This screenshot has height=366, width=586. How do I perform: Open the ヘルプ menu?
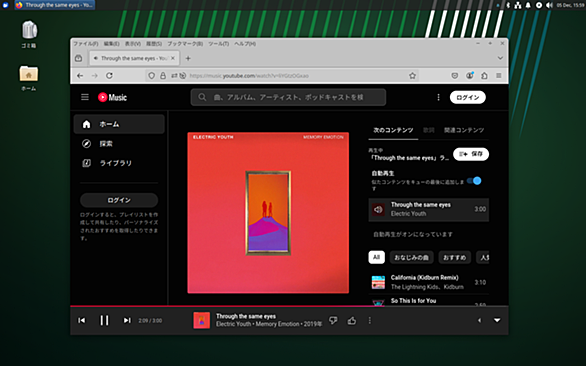(x=245, y=44)
